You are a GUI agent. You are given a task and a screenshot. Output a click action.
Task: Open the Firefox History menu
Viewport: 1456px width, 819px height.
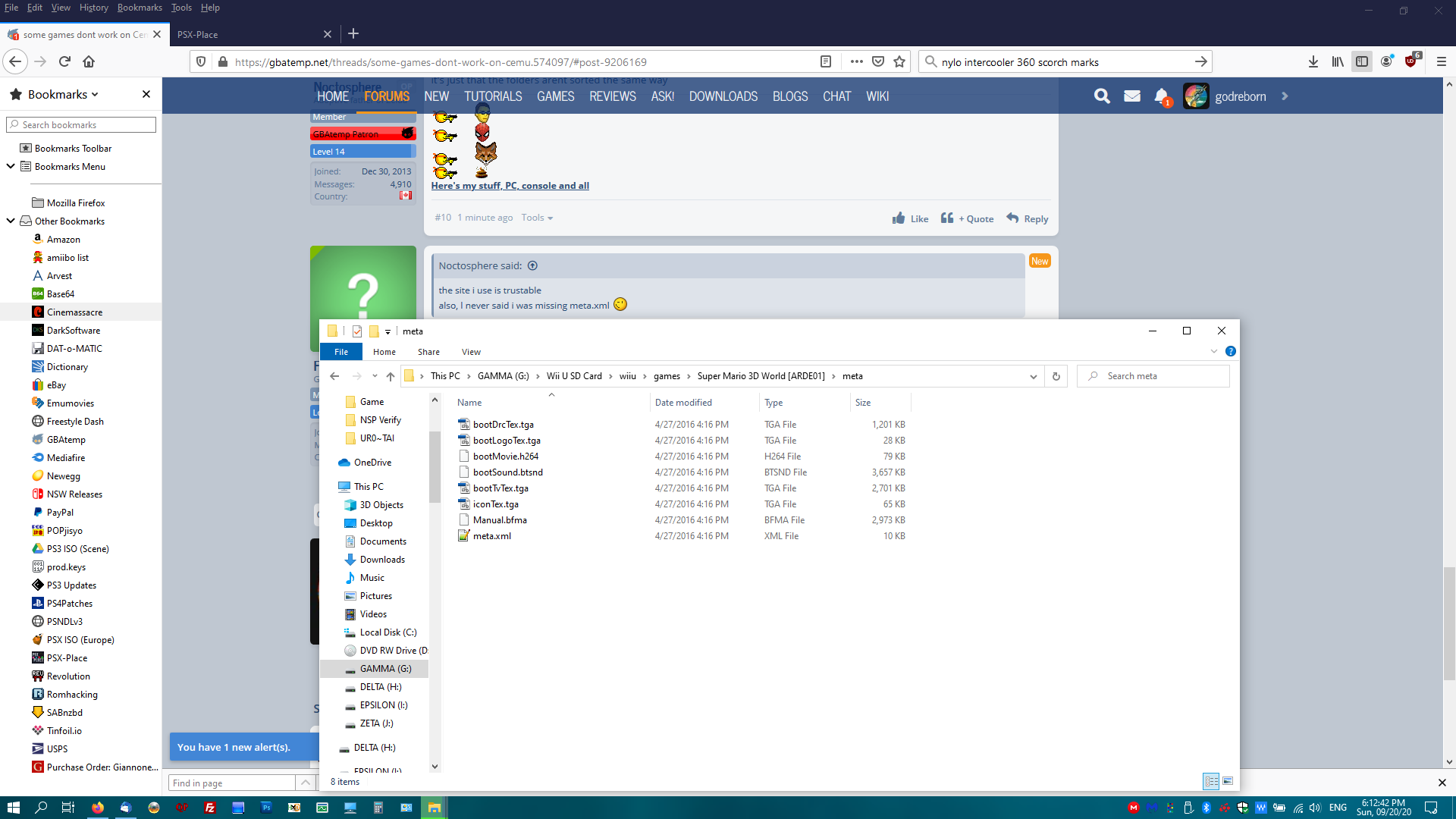pyautogui.click(x=94, y=8)
